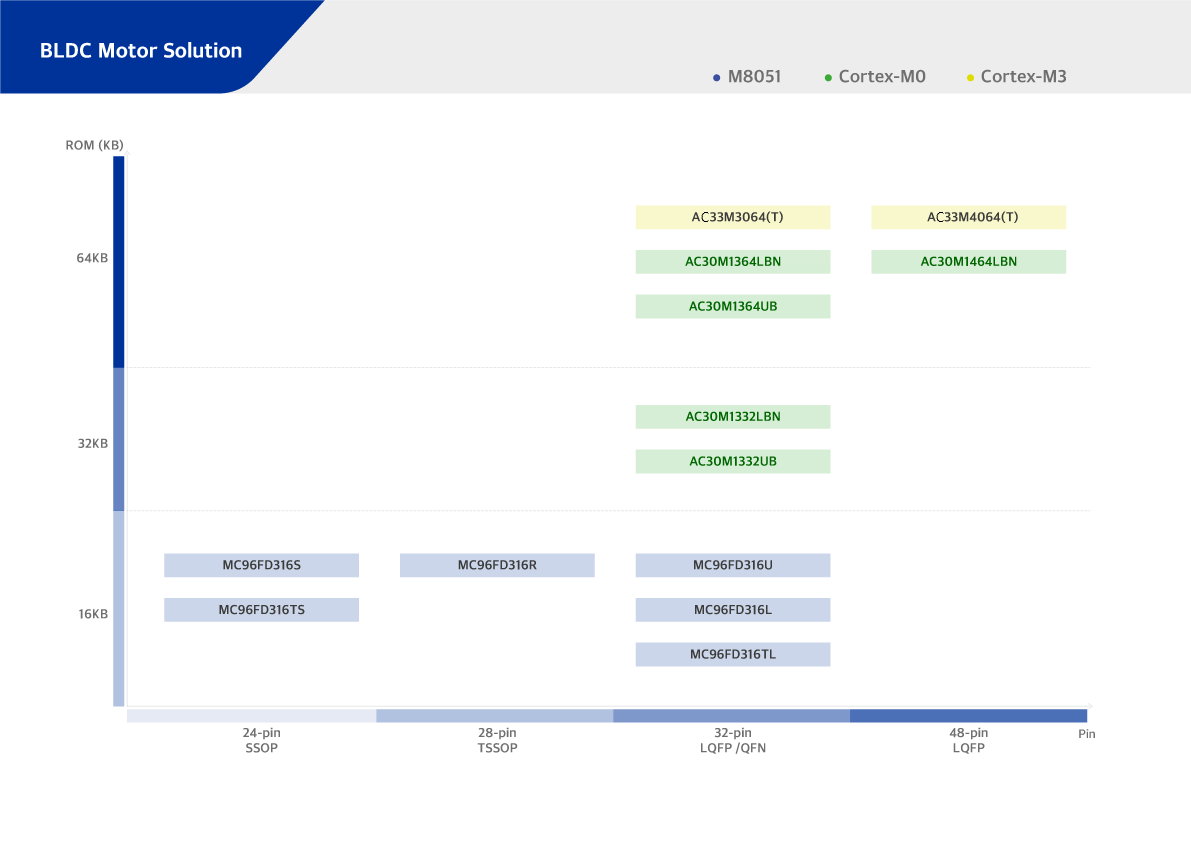Viewport: 1191px width, 842px height.
Task: Click the BLDC Motor Solution title tab
Action: [x=141, y=51]
